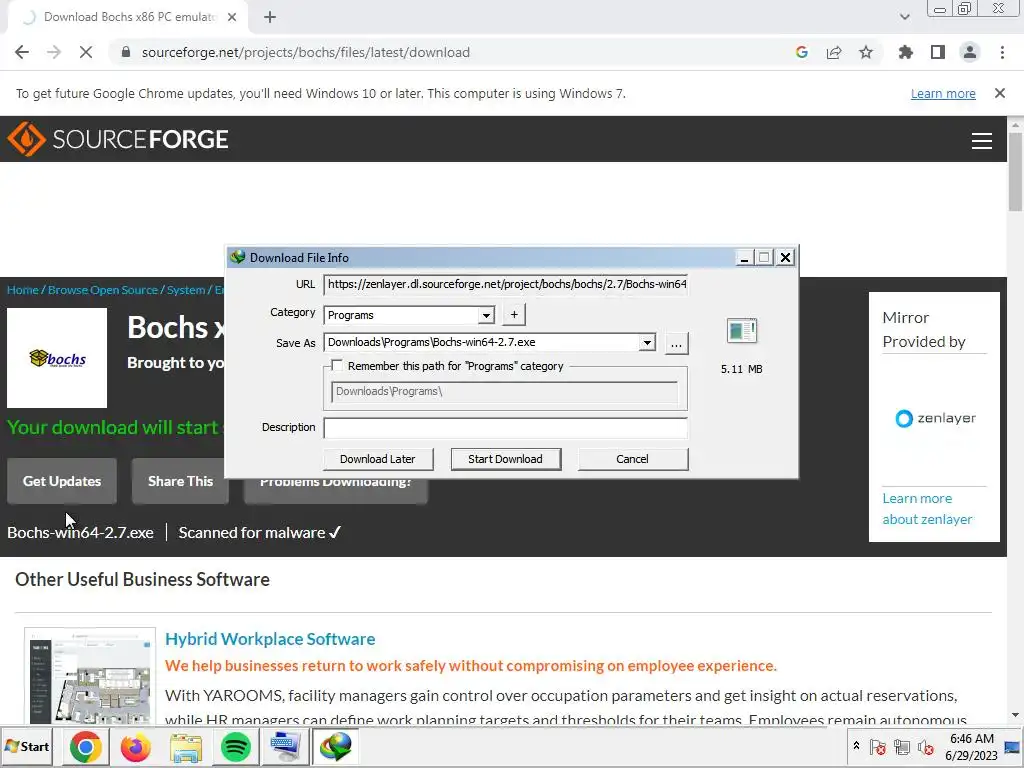Click the YAROOMS software thumbnail

89,676
